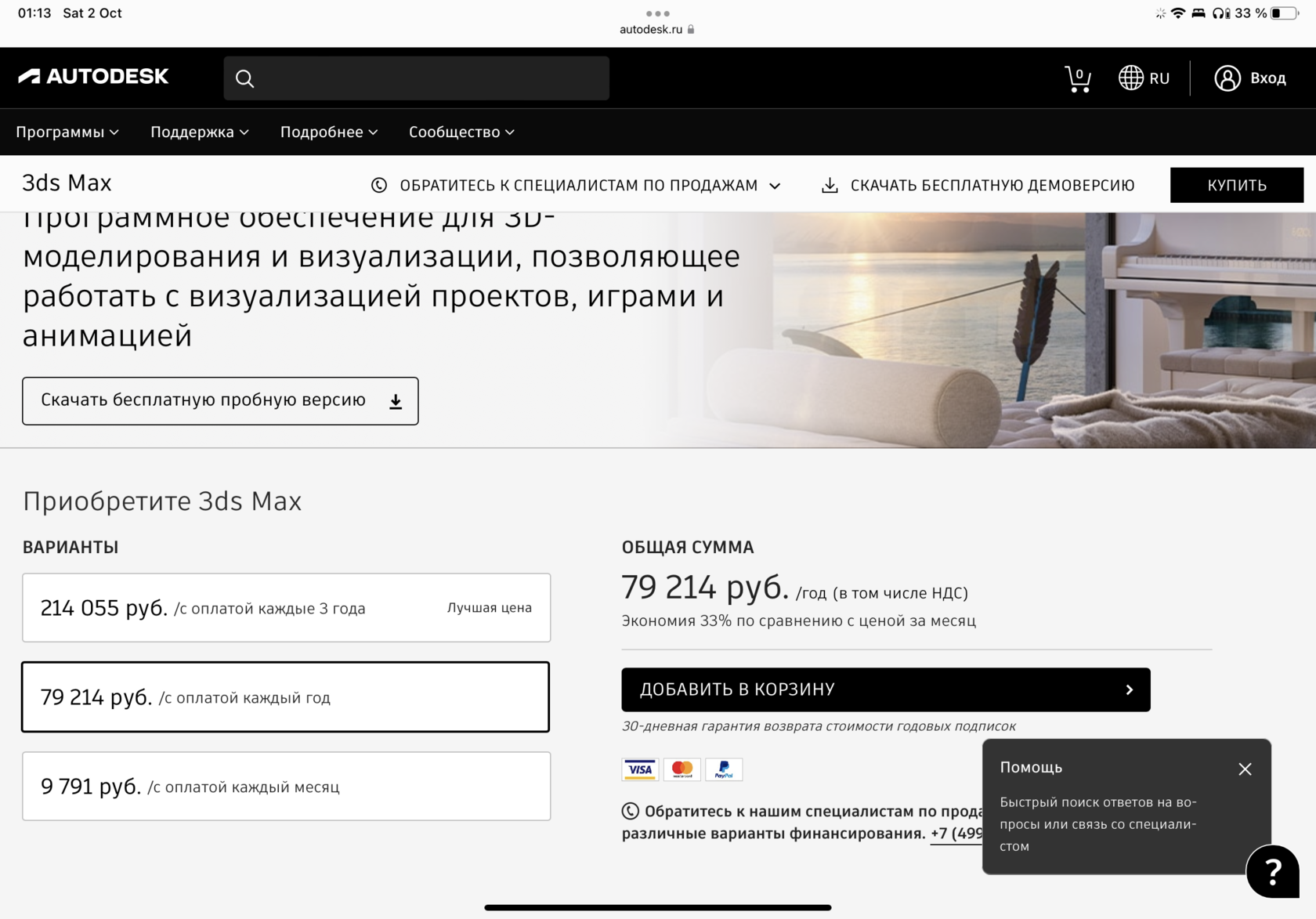Select the 214 055 руб. three-year option
Screen dimensions: 1316x919
287,608
